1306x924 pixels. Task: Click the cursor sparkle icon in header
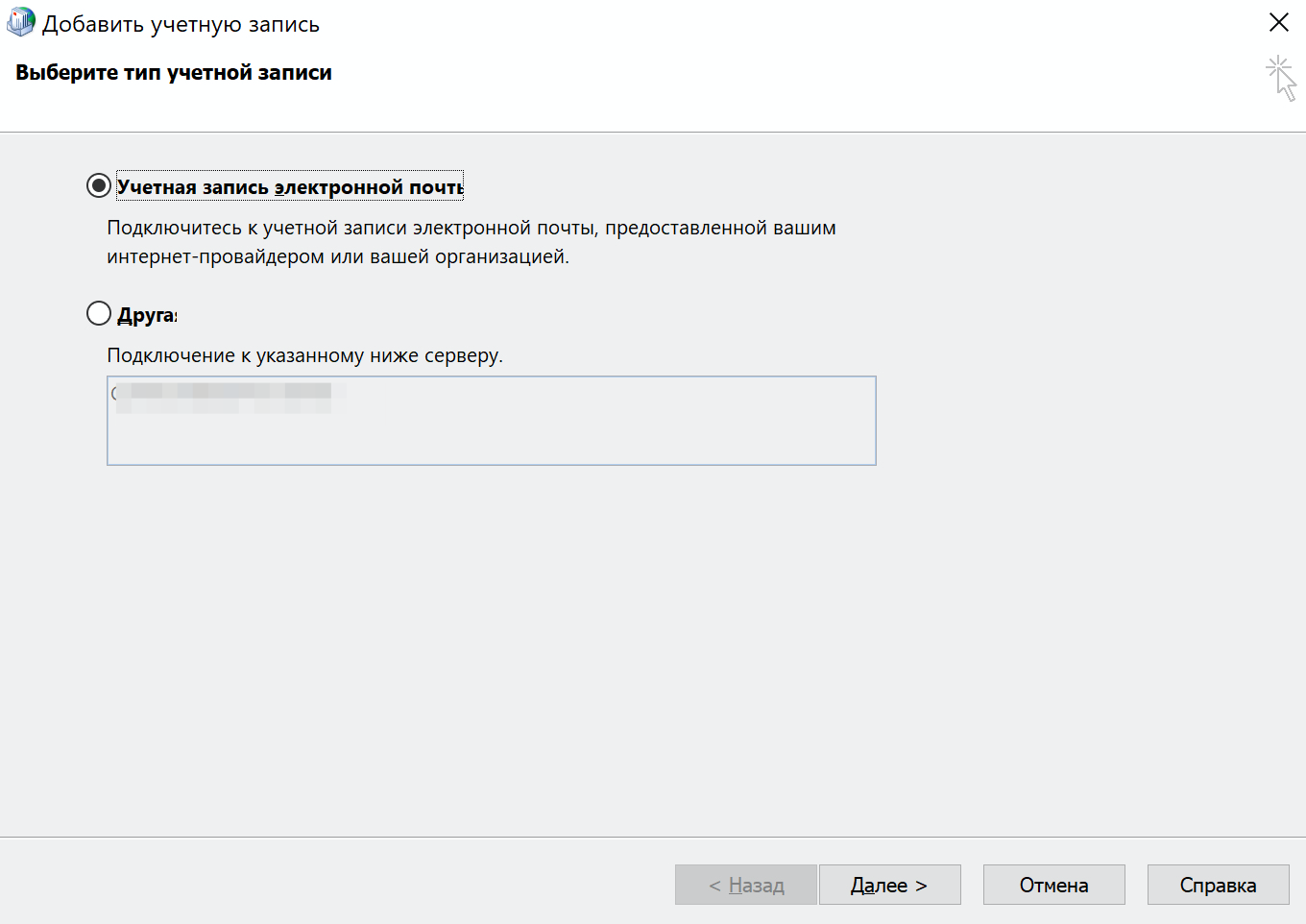point(1281,78)
